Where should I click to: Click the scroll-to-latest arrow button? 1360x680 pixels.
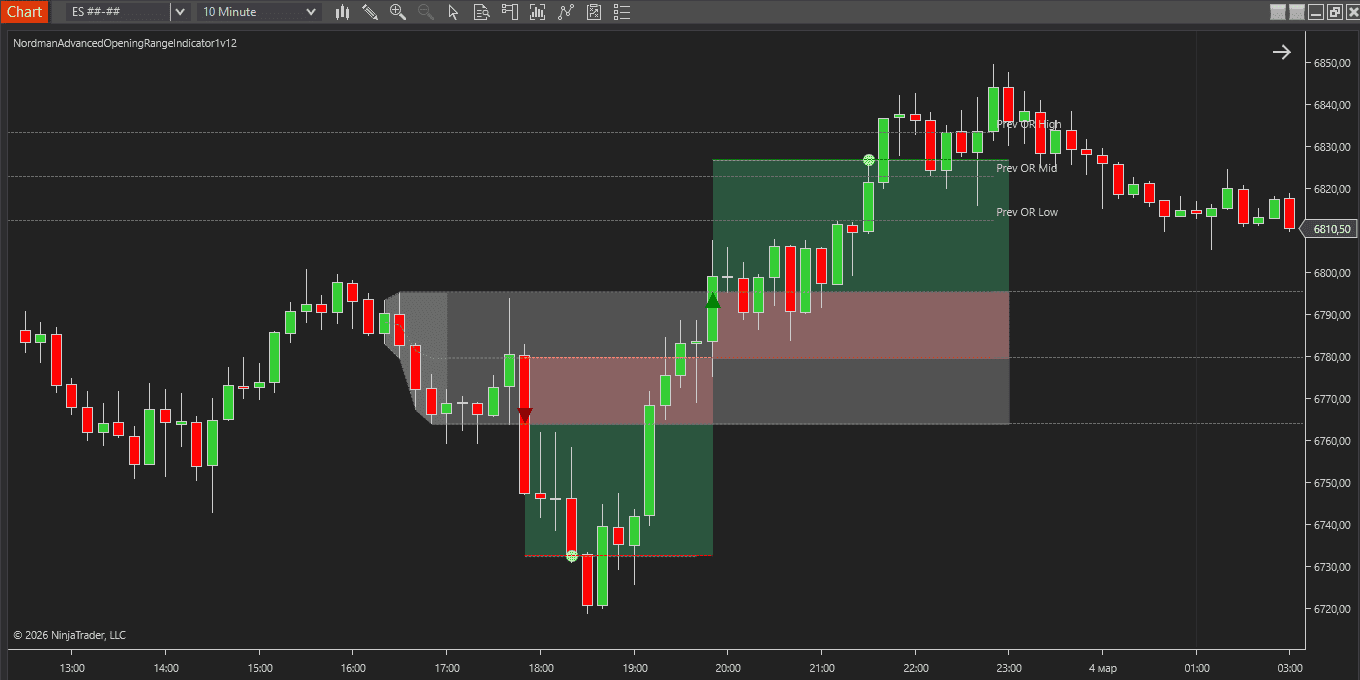(x=1281, y=52)
